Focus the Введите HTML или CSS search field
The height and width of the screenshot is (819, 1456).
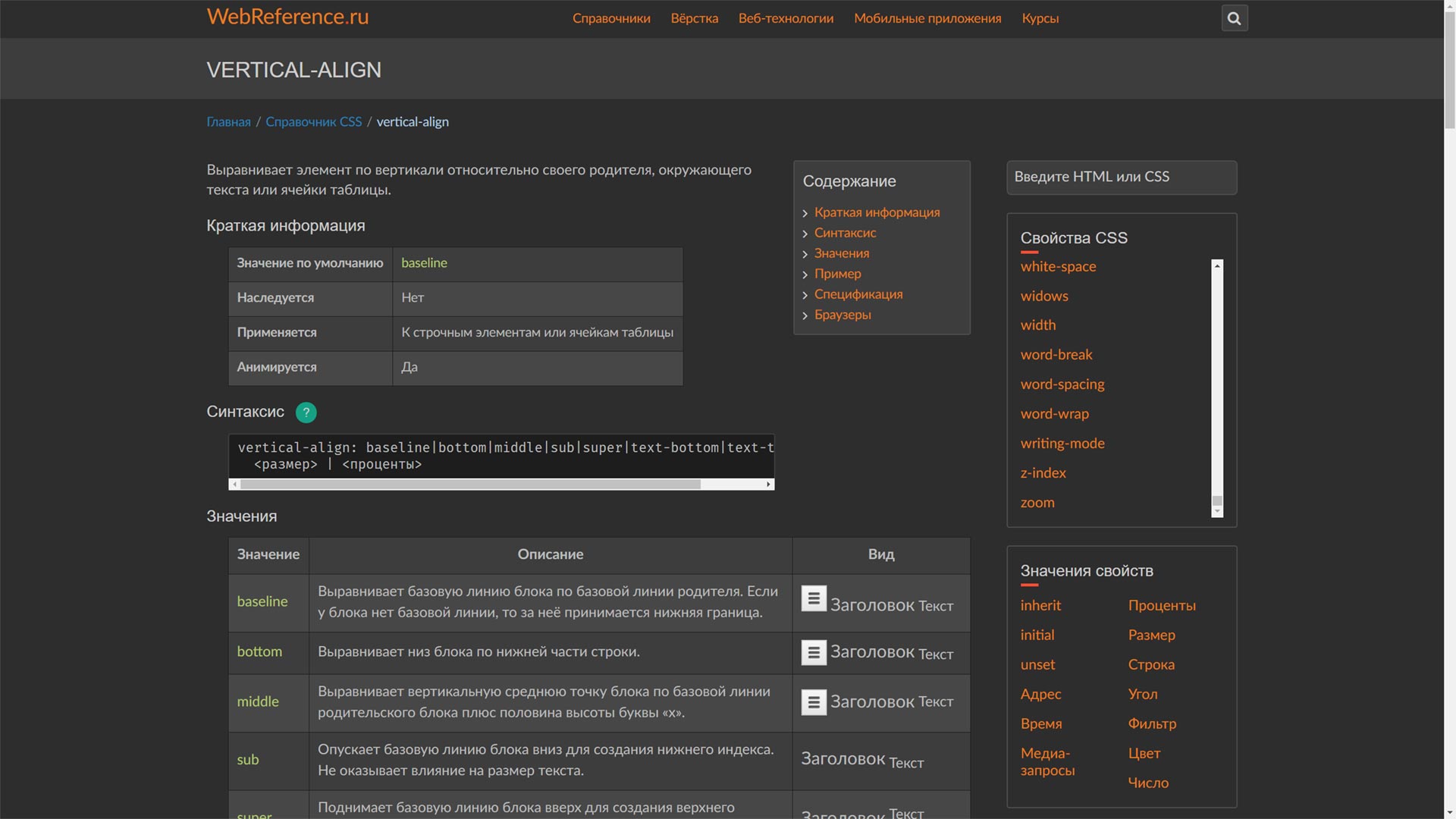[1122, 177]
